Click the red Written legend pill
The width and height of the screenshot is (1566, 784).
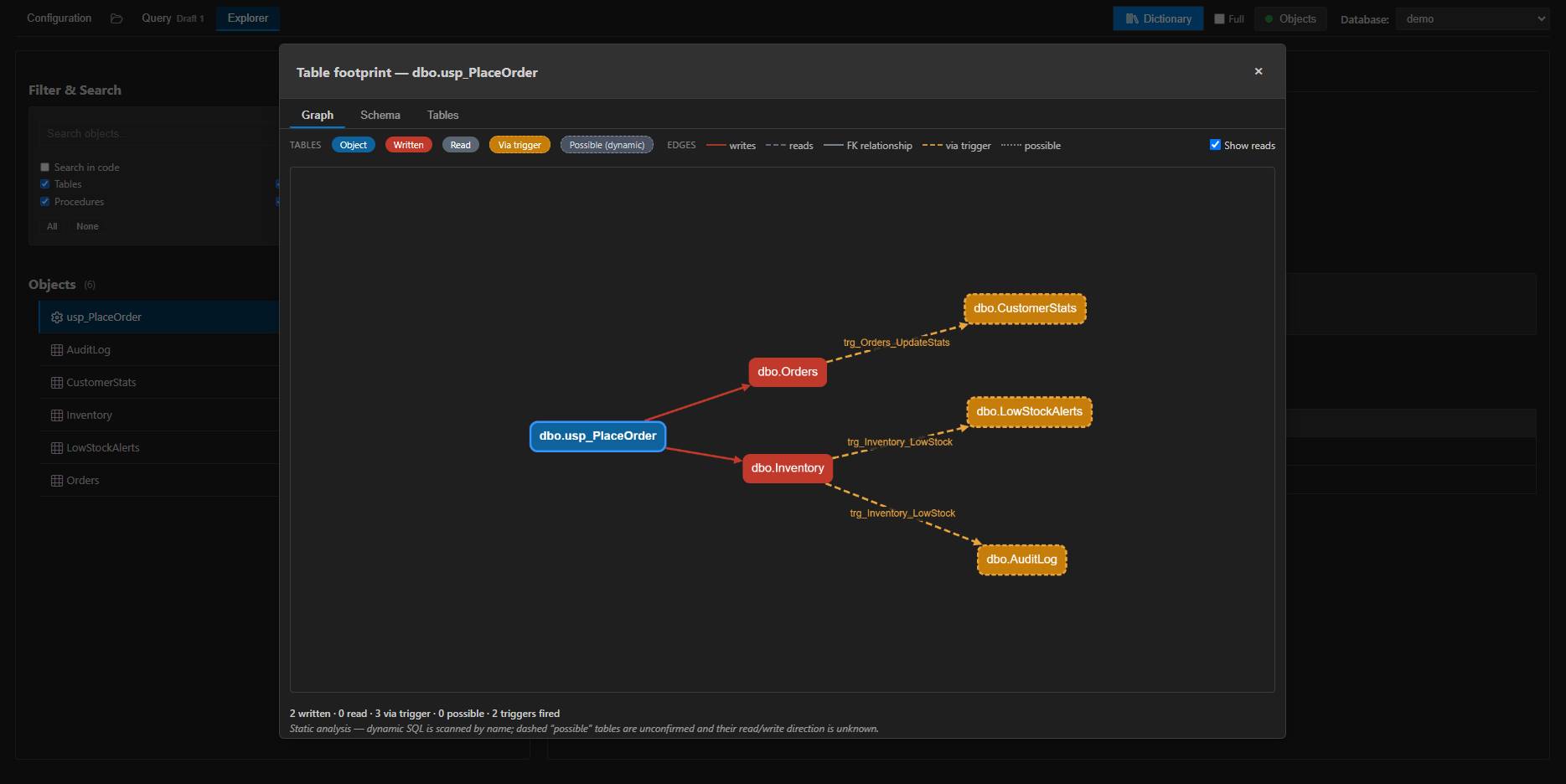tap(408, 145)
